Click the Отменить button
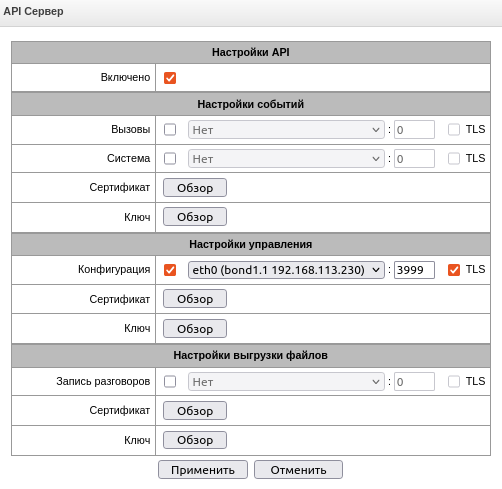Viewport: 502px width, 489px height. [298, 470]
